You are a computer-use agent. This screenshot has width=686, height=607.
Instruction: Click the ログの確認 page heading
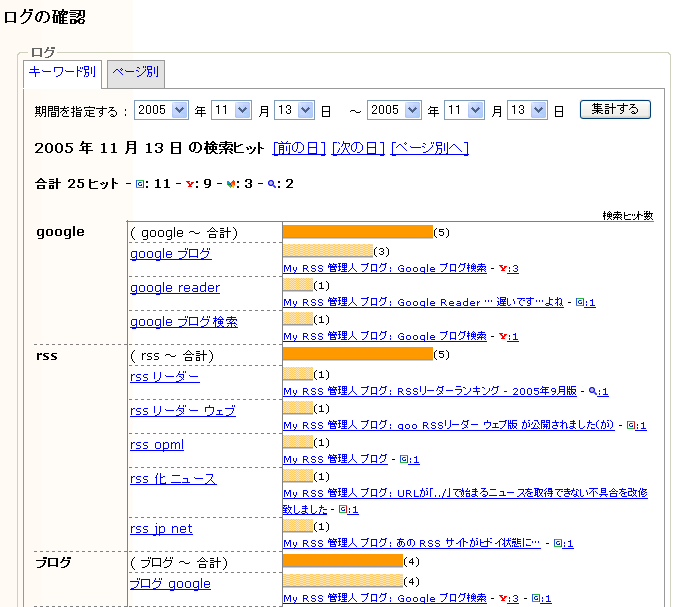coord(45,18)
